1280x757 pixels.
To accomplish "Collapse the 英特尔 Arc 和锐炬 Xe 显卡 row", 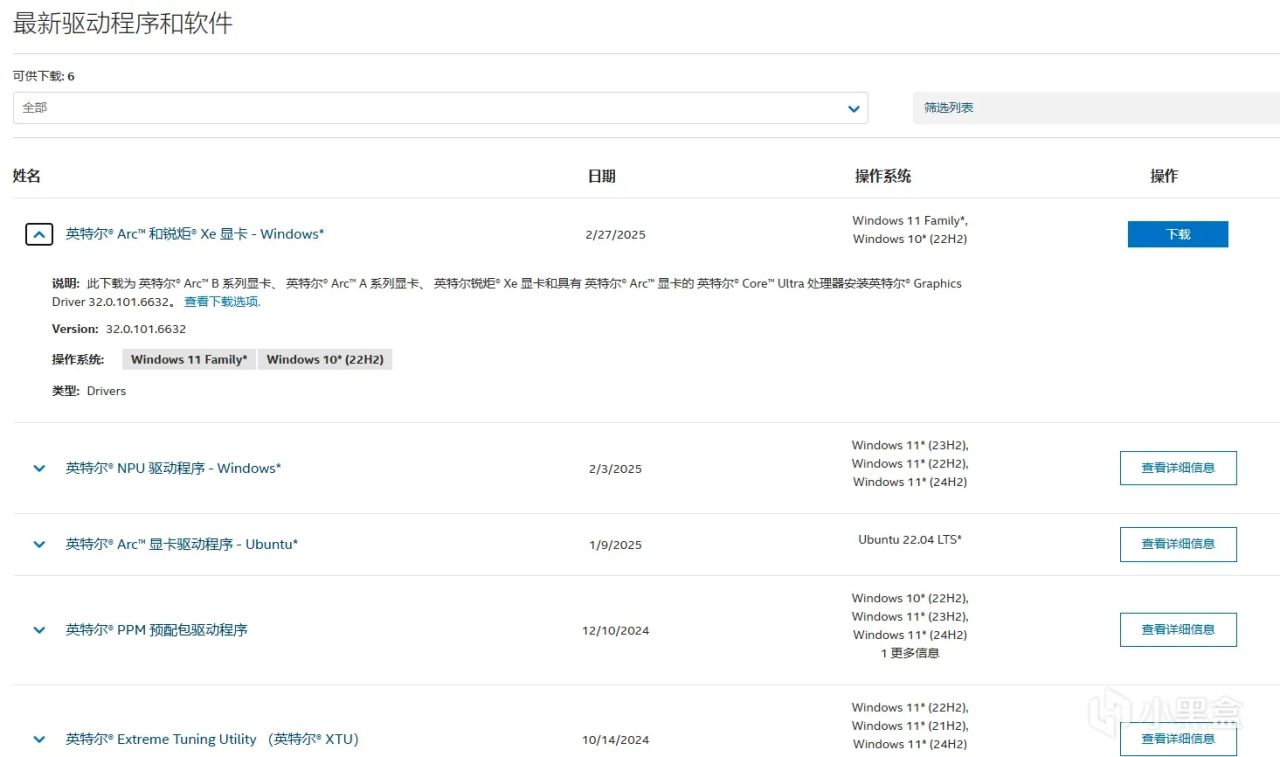I will [x=39, y=235].
